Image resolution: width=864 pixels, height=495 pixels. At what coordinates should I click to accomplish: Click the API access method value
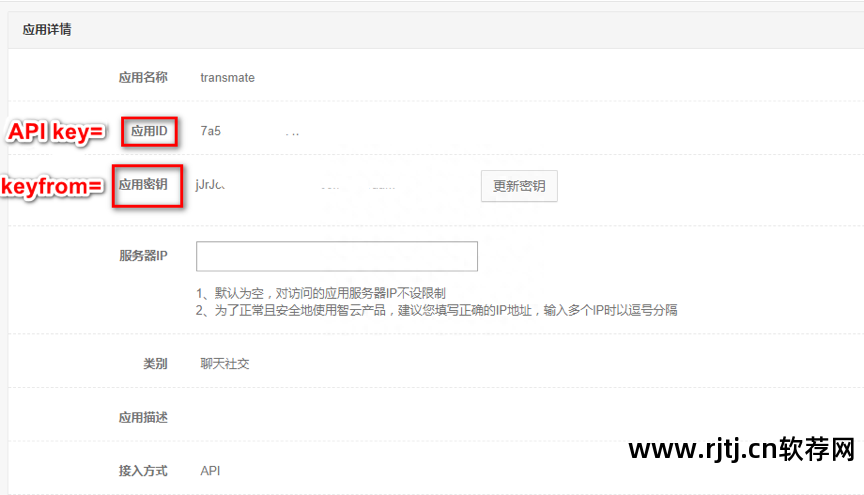pos(210,471)
